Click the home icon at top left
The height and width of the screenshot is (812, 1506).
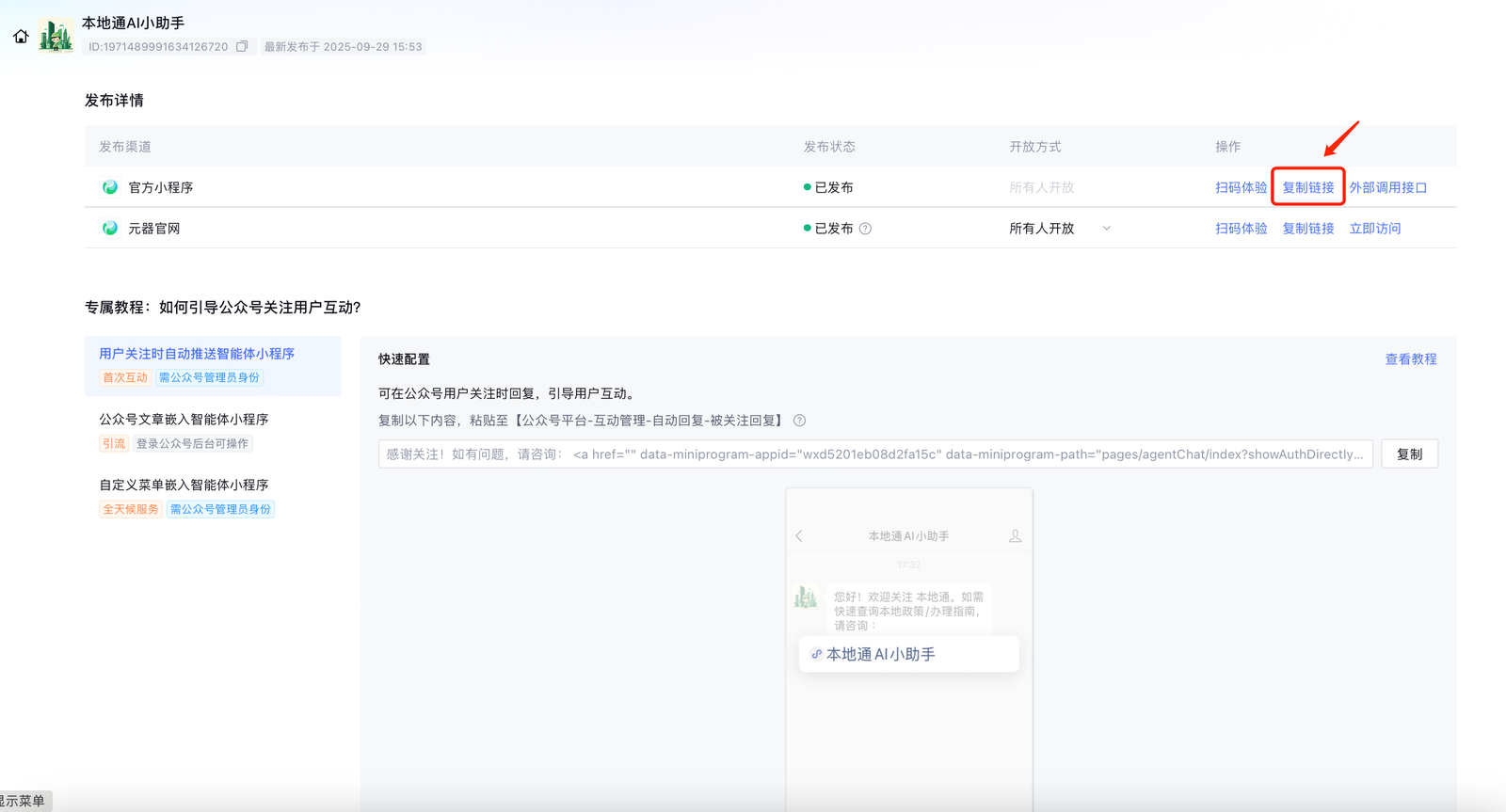(21, 37)
